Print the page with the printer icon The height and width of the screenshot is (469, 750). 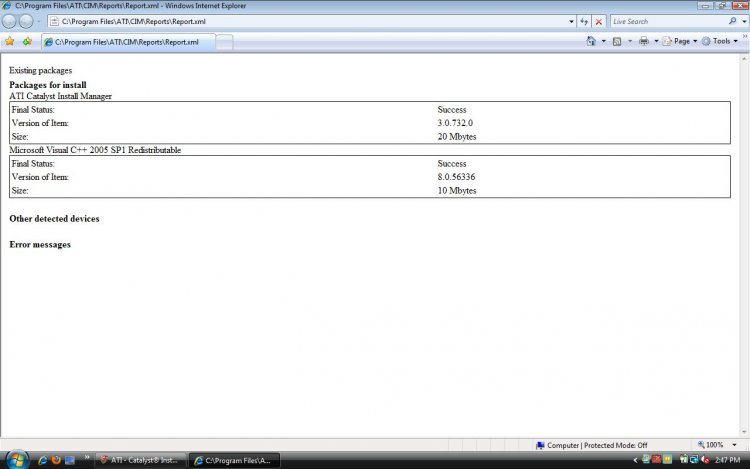[x=644, y=41]
